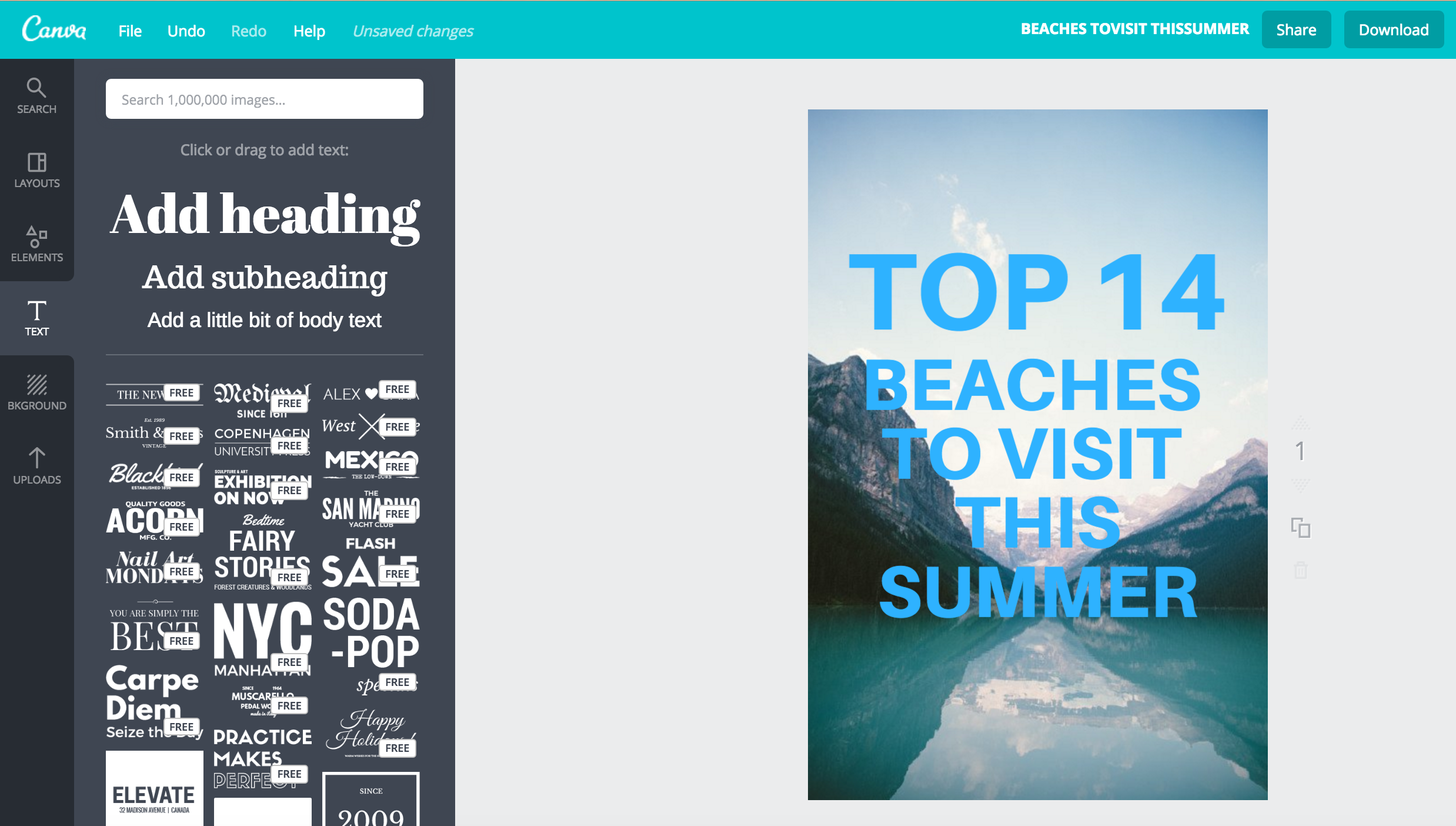
Task: Add a subheading text element
Action: tap(265, 278)
